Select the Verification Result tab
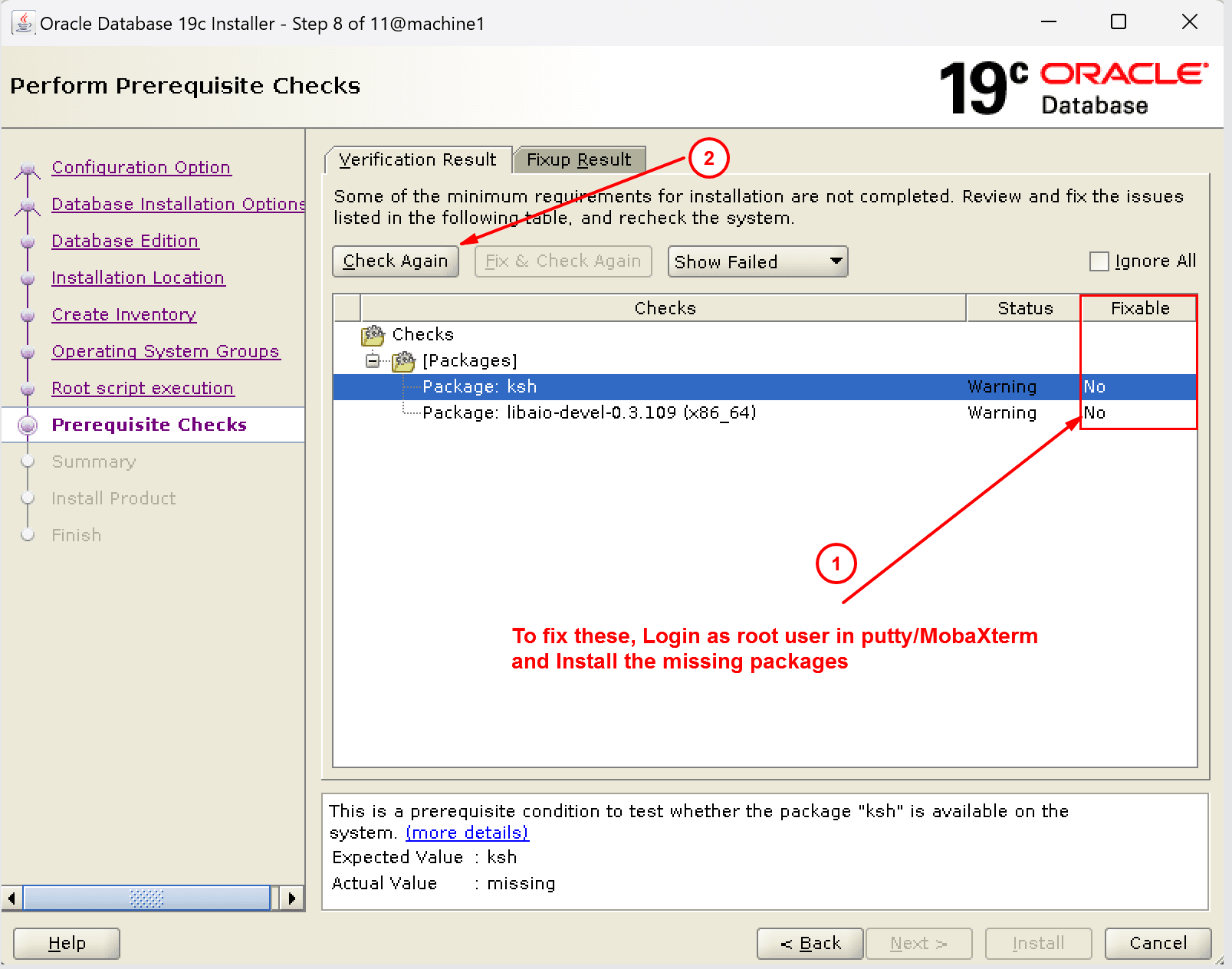Image resolution: width=1232 pixels, height=969 pixels. click(x=418, y=159)
